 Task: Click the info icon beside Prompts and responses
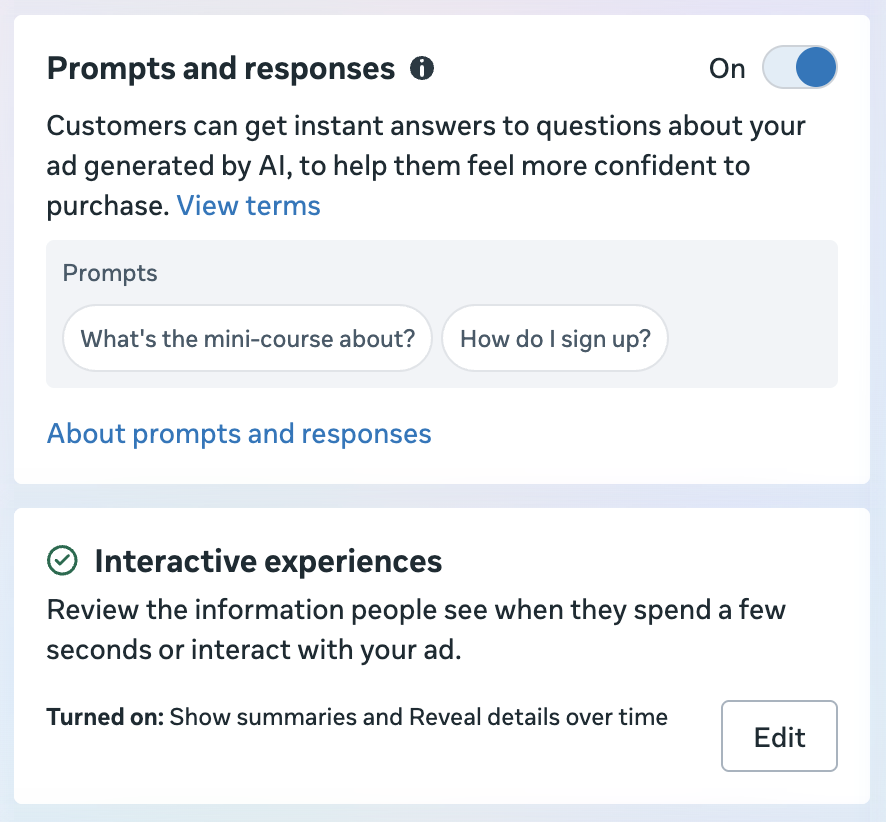point(422,68)
